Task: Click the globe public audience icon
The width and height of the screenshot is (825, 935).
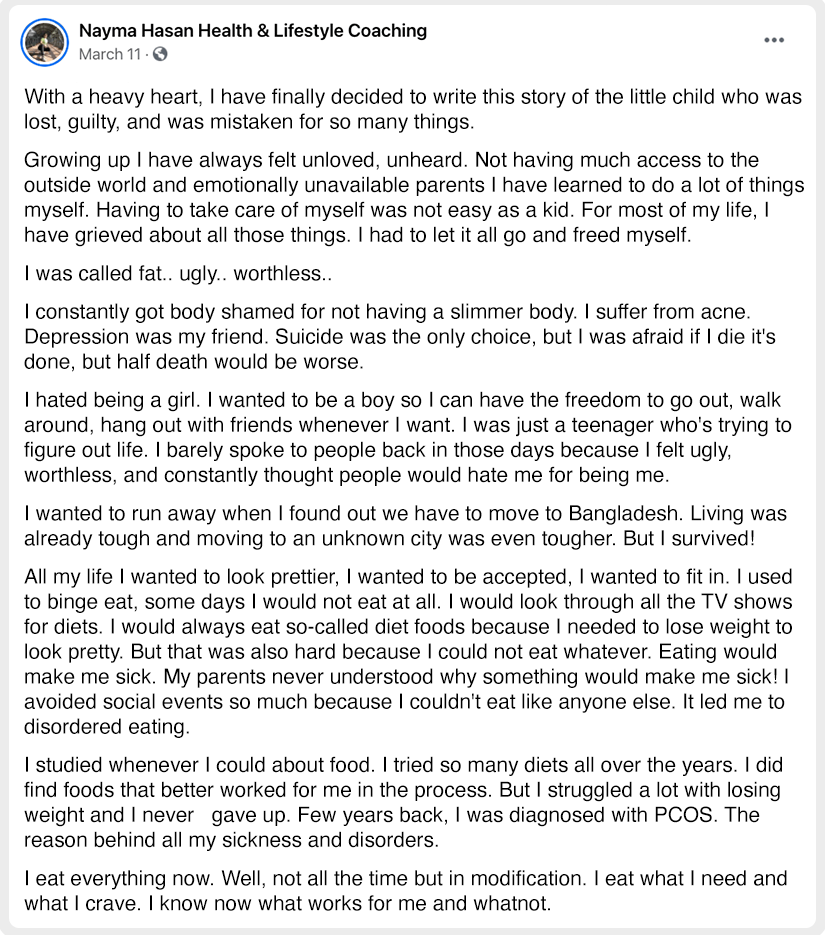Action: pyautogui.click(x=160, y=54)
